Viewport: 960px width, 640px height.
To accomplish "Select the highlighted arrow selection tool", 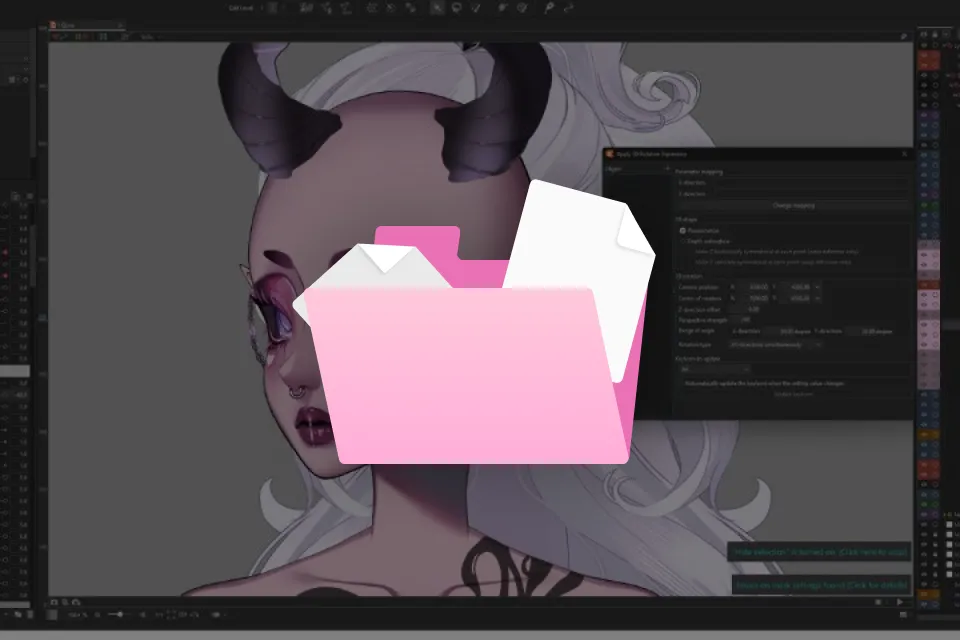I will tap(437, 7).
